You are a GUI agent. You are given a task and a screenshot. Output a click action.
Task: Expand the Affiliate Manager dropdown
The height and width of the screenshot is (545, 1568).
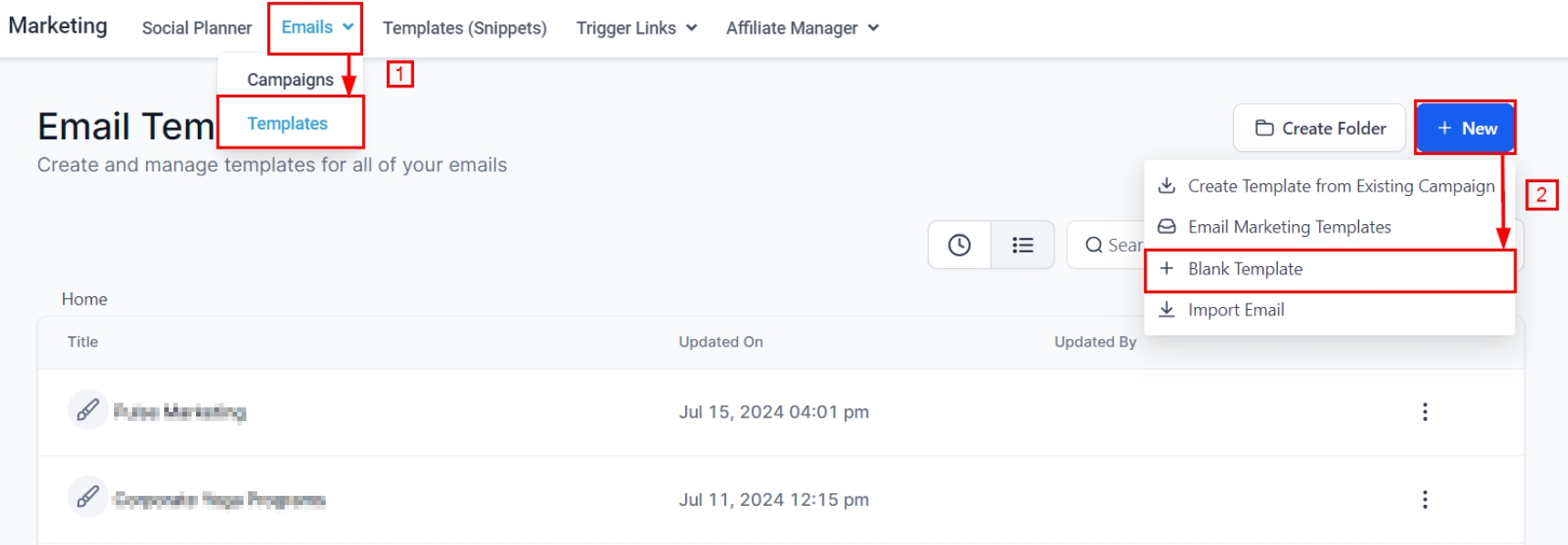[x=802, y=28]
